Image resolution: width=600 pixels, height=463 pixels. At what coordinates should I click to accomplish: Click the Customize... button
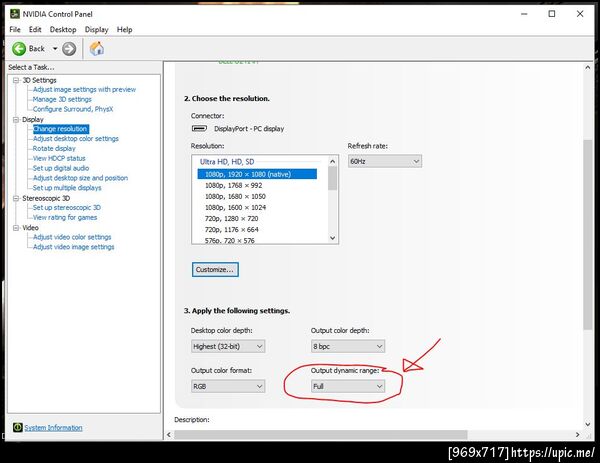215,270
